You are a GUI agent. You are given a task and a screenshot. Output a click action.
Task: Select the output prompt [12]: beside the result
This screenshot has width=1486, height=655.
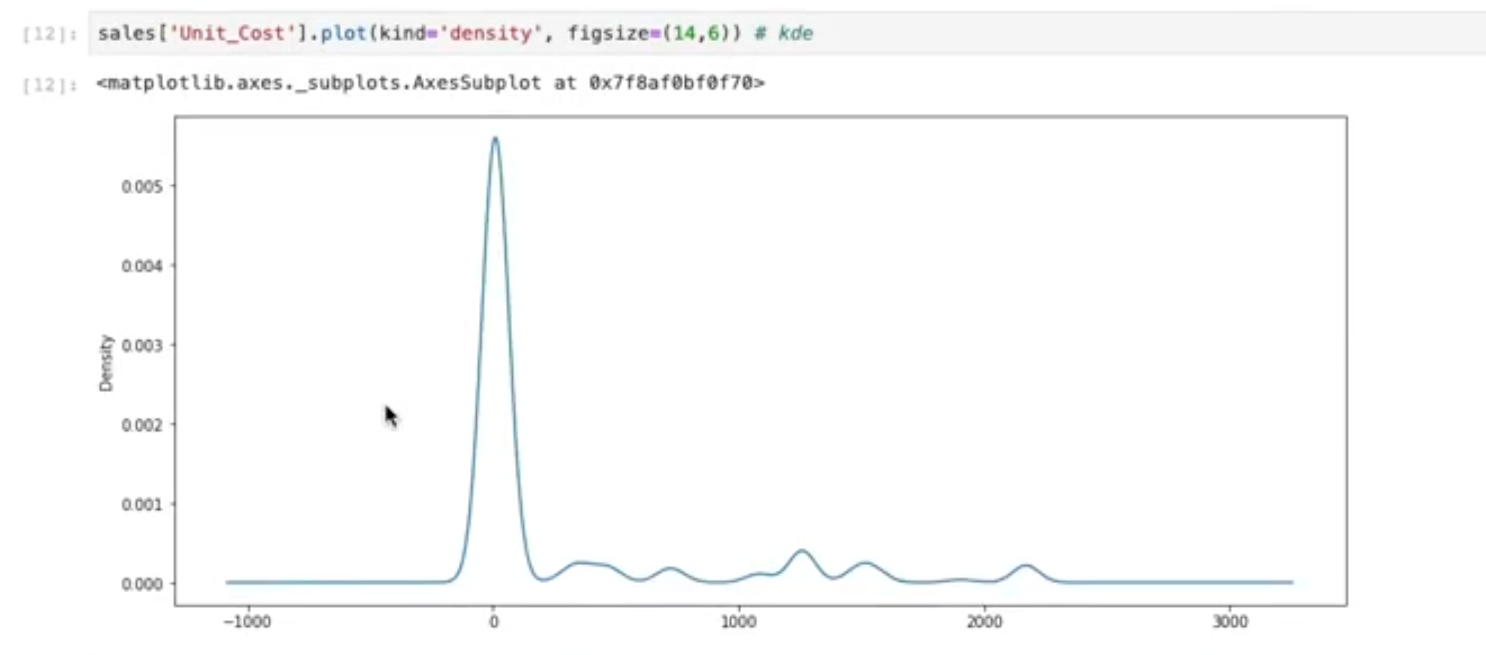click(x=49, y=85)
